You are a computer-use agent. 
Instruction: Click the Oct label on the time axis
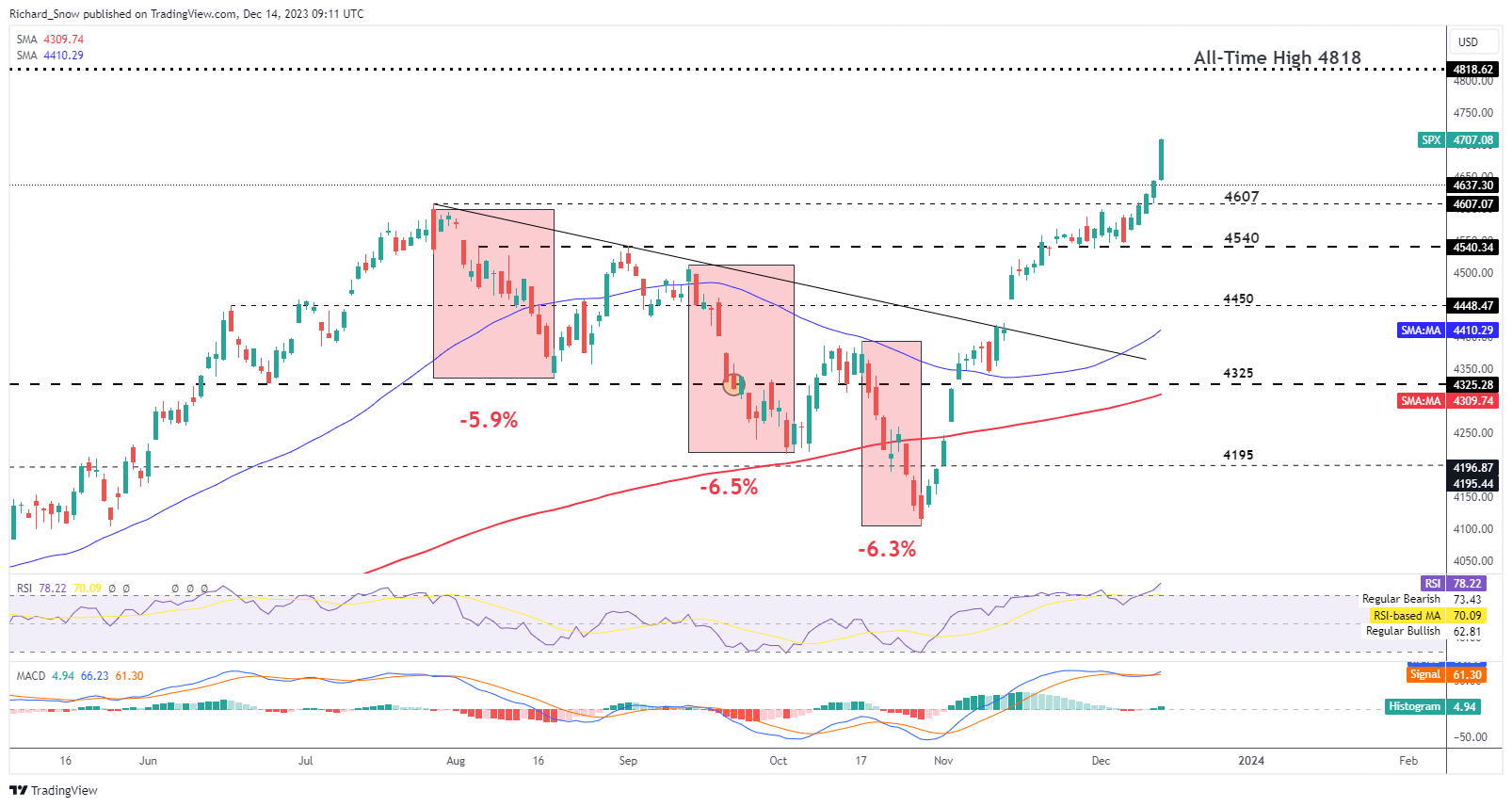[778, 761]
